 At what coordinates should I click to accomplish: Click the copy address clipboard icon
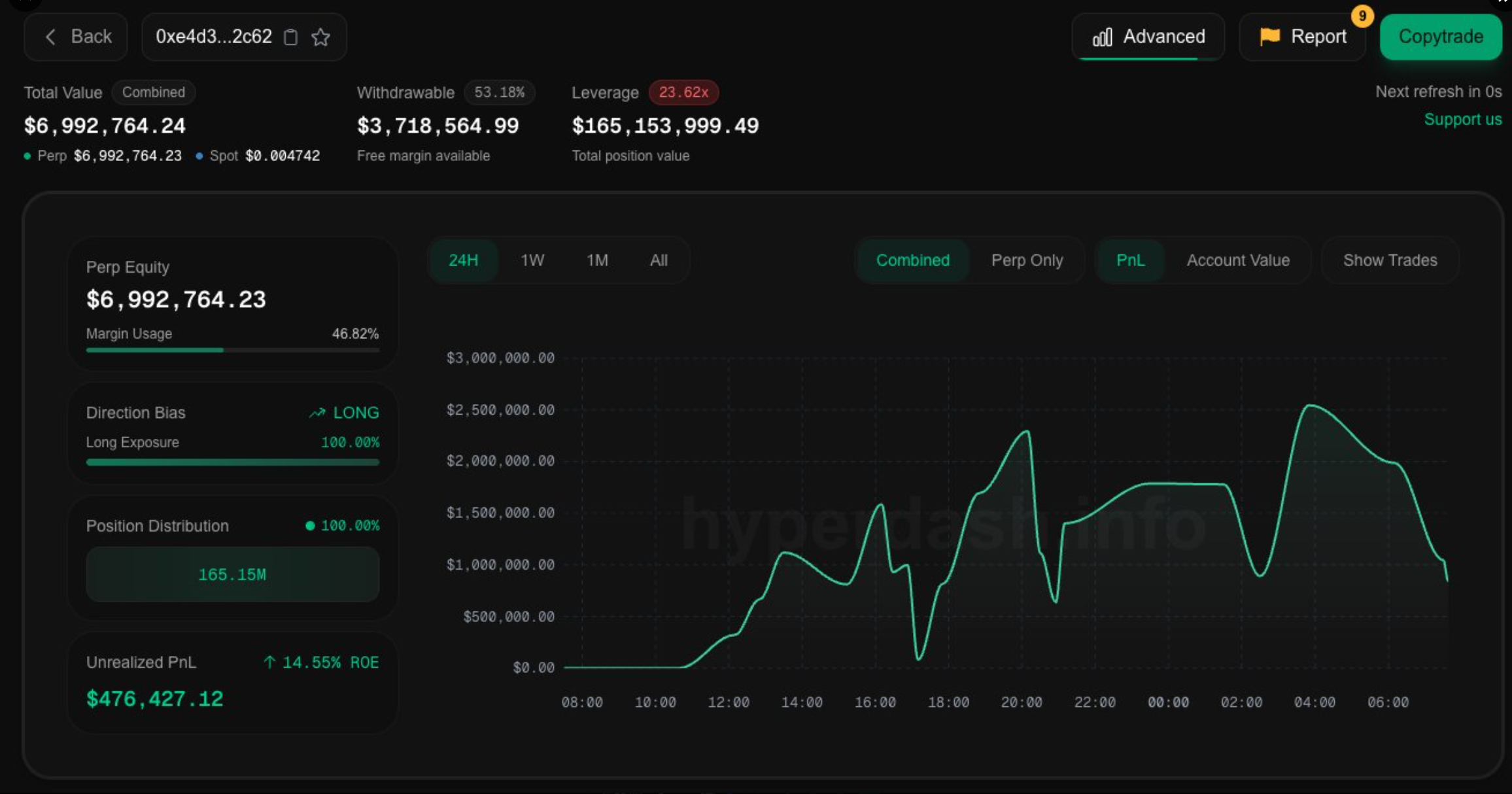[291, 37]
